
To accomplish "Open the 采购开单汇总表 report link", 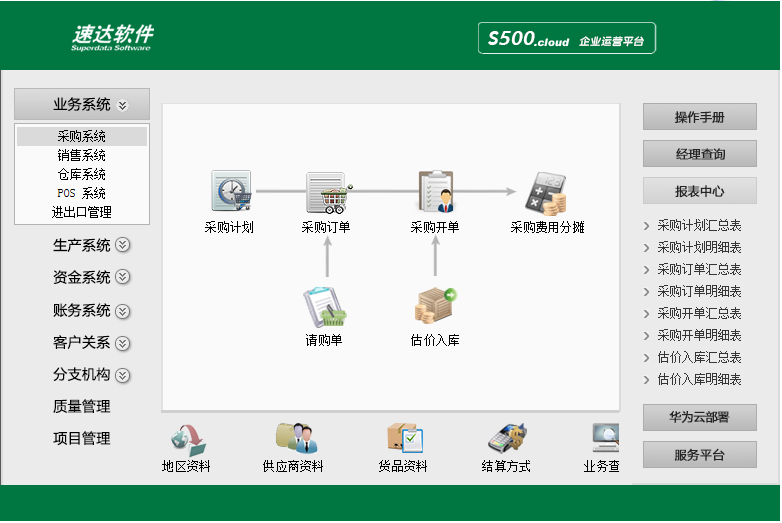I will [699, 313].
